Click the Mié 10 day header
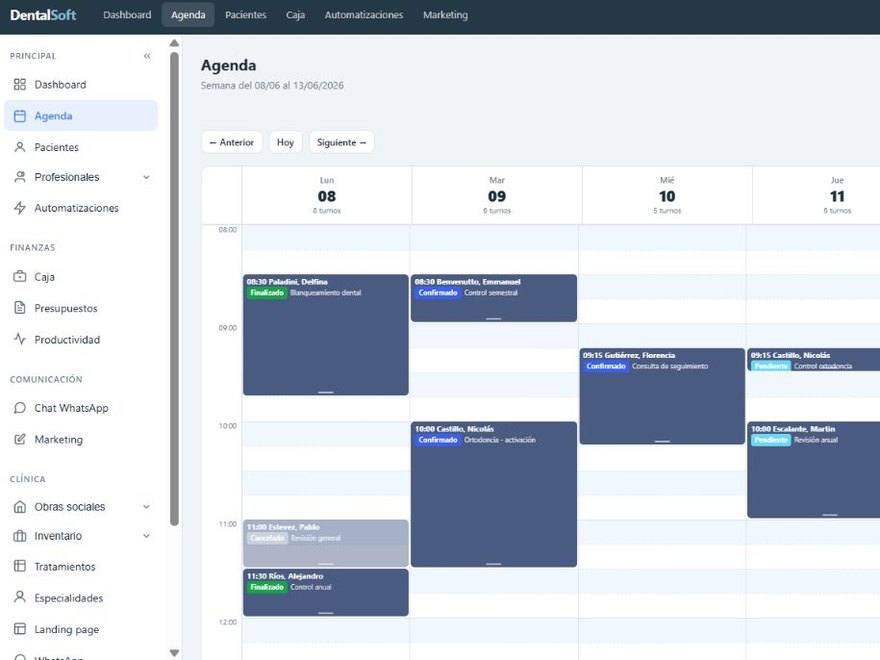Image resolution: width=880 pixels, height=660 pixels. click(667, 195)
